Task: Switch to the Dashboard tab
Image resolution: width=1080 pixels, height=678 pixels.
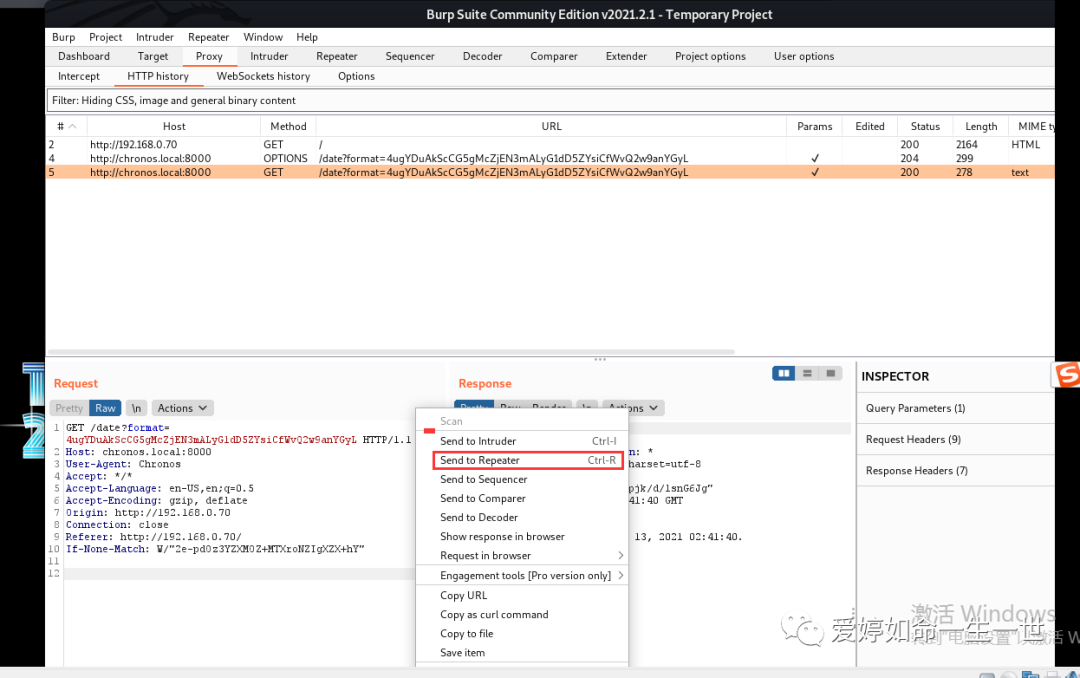Action: coord(84,56)
